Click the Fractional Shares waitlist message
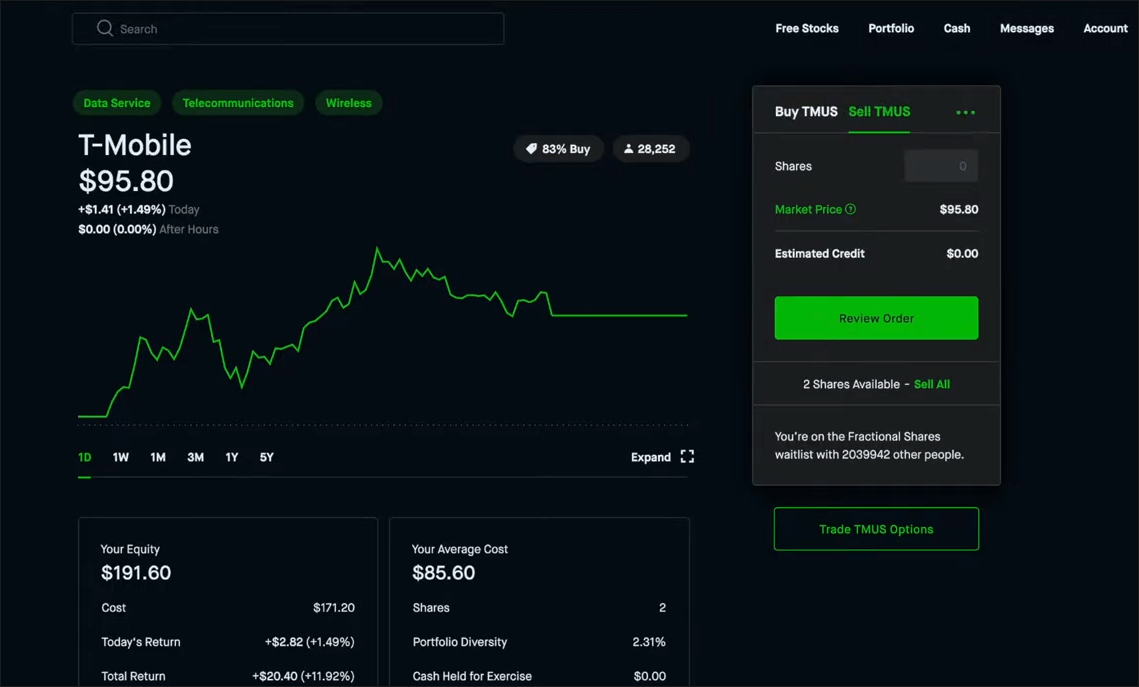1139x687 pixels. point(869,446)
